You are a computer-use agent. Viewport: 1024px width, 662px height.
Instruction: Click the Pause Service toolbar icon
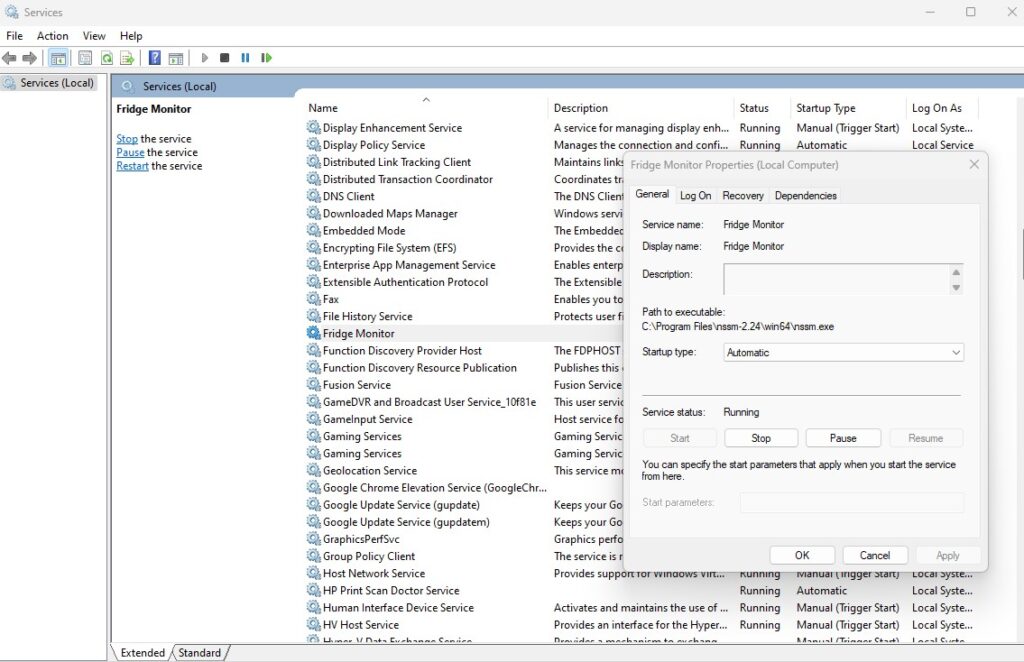click(x=245, y=58)
